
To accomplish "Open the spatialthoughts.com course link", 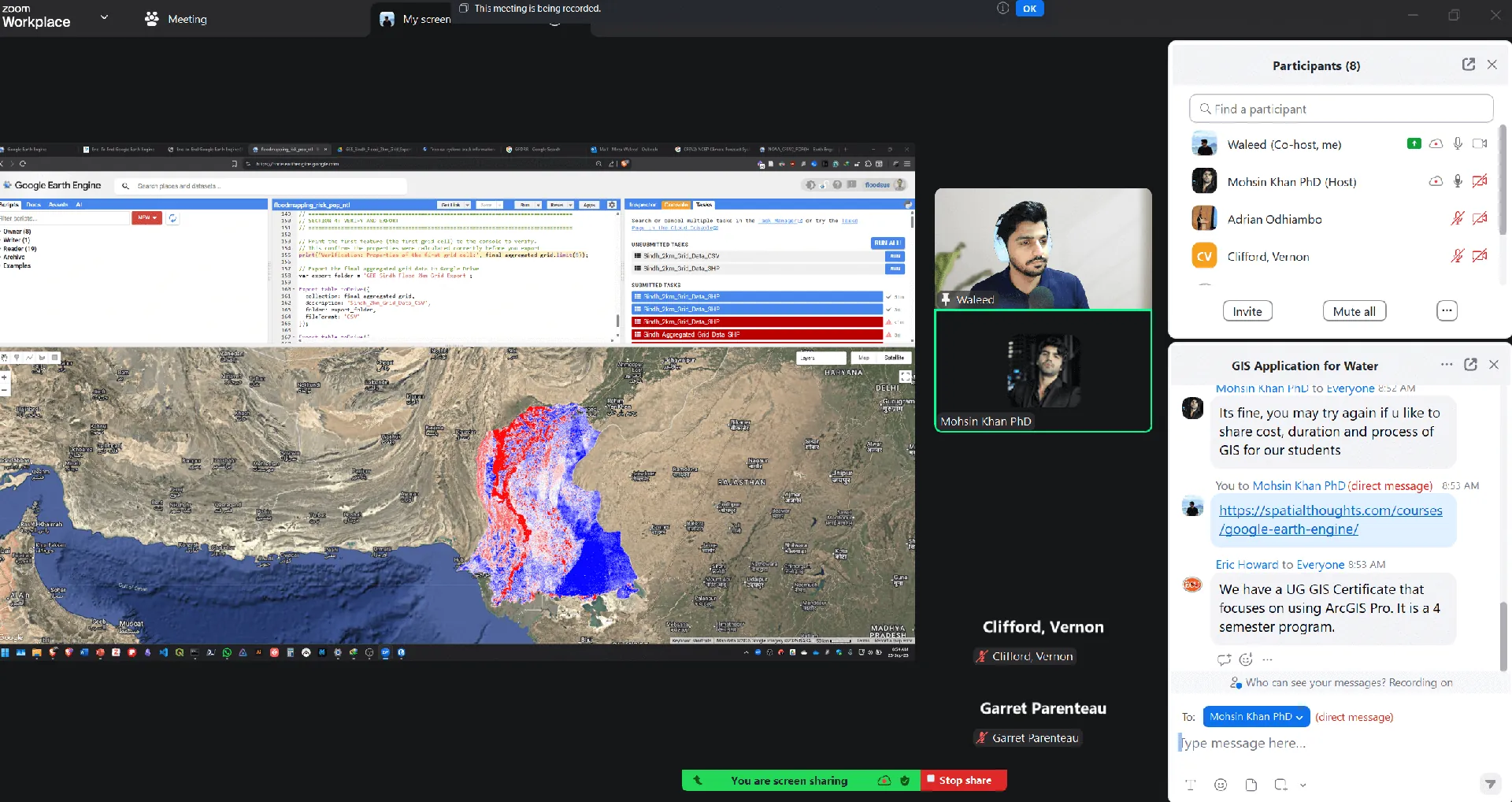I will tap(1330, 520).
